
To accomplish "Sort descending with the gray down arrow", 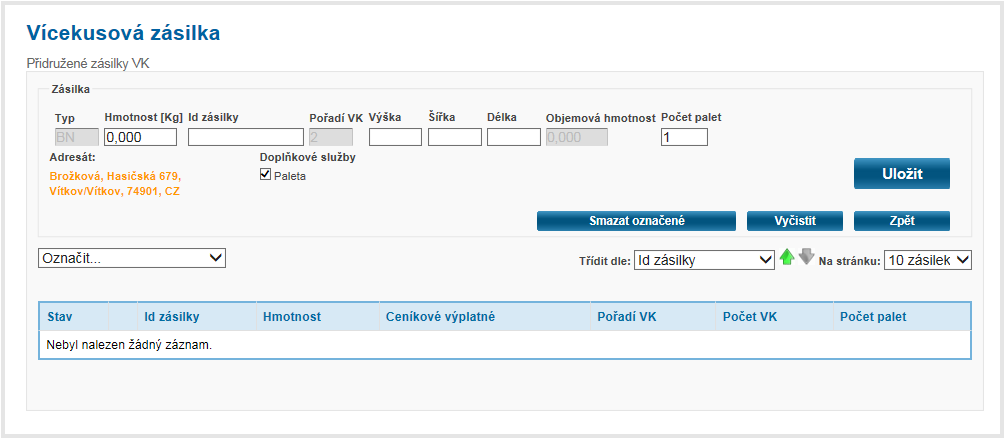I will [x=806, y=257].
